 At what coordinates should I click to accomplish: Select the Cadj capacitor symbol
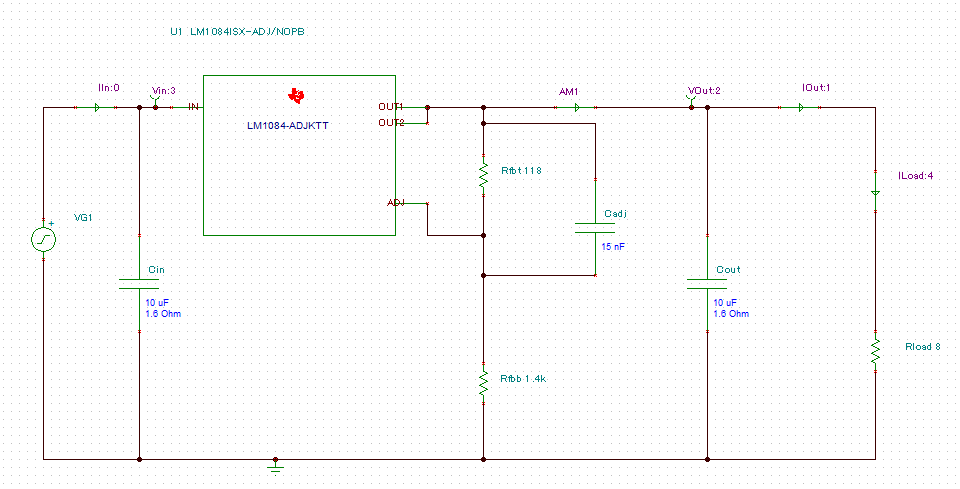click(x=595, y=228)
